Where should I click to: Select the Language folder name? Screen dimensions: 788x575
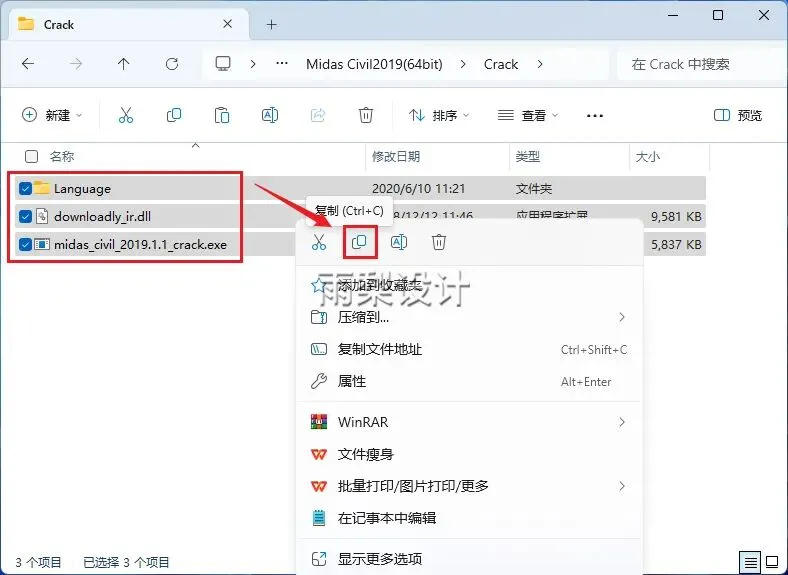click(x=82, y=189)
